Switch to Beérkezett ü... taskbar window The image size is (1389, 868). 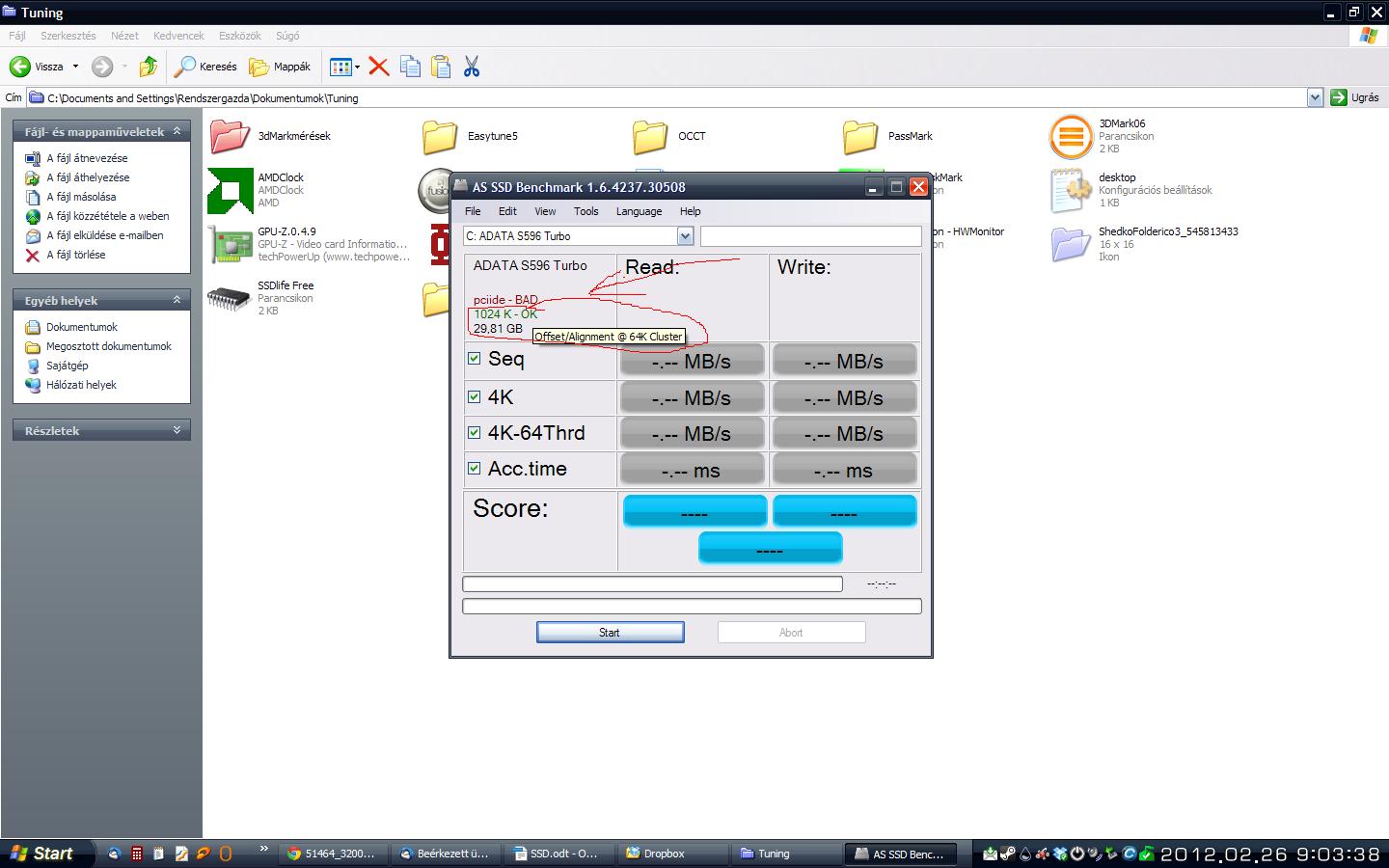(x=447, y=854)
